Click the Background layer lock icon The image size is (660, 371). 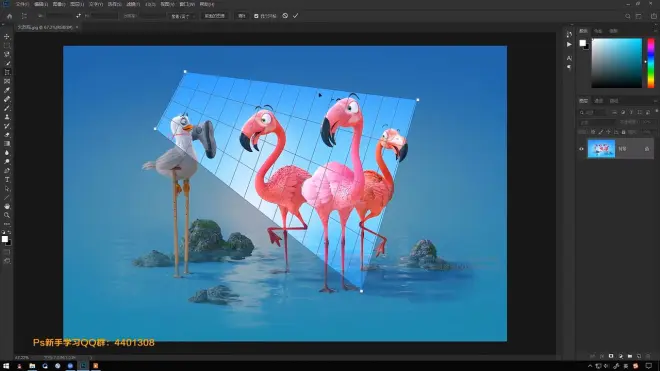pyautogui.click(x=647, y=149)
